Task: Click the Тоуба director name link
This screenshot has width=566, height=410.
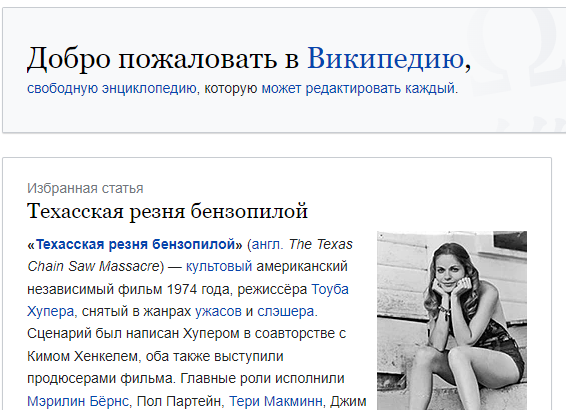Action: pyautogui.click(x=330, y=289)
